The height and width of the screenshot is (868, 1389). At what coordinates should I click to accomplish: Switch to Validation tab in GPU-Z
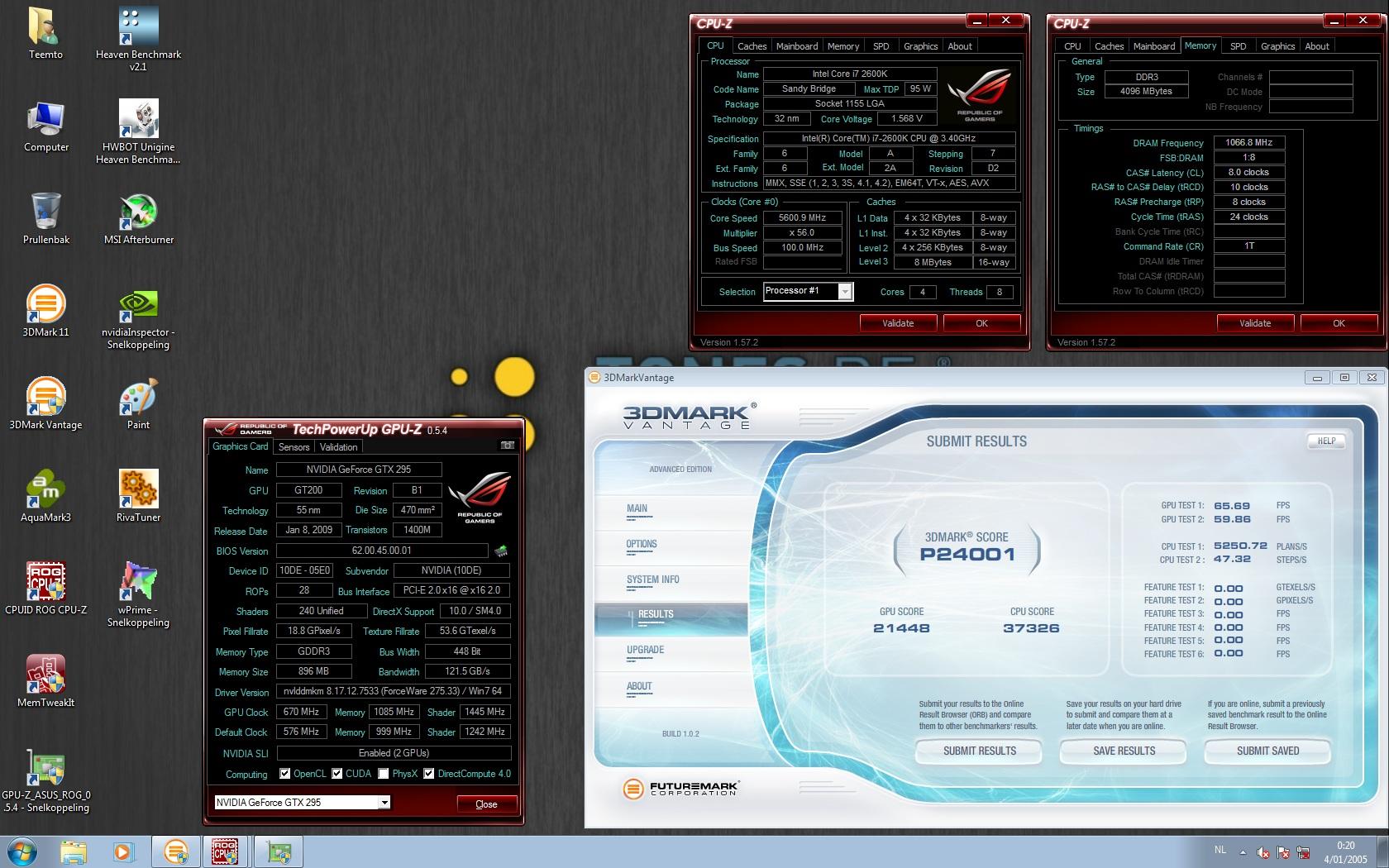pyautogui.click(x=338, y=446)
